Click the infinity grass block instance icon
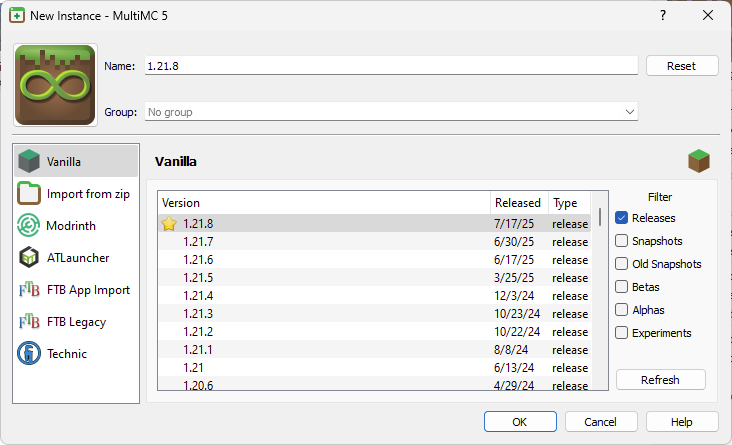Viewport: 732px width, 445px height. click(x=55, y=85)
